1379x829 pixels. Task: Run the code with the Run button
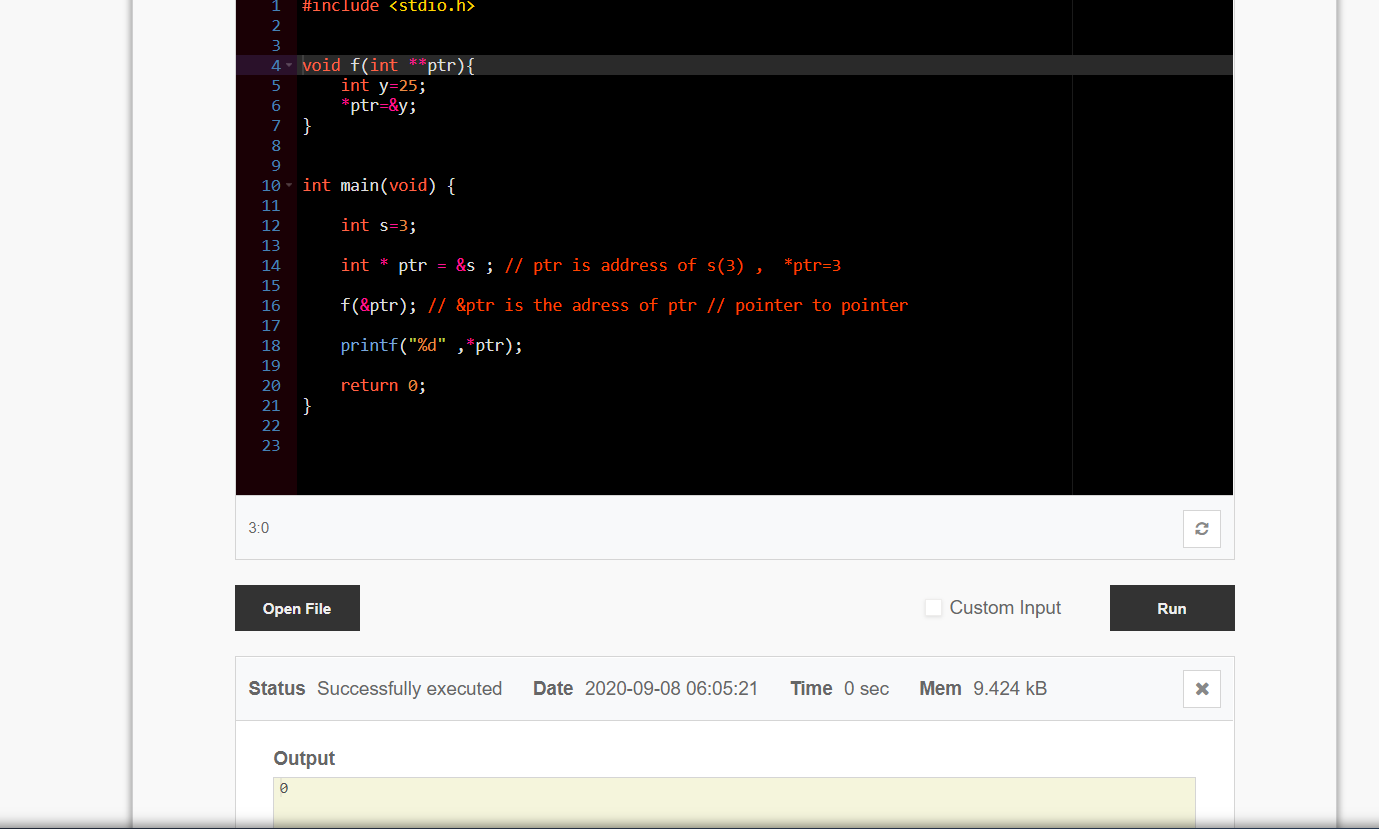1172,608
